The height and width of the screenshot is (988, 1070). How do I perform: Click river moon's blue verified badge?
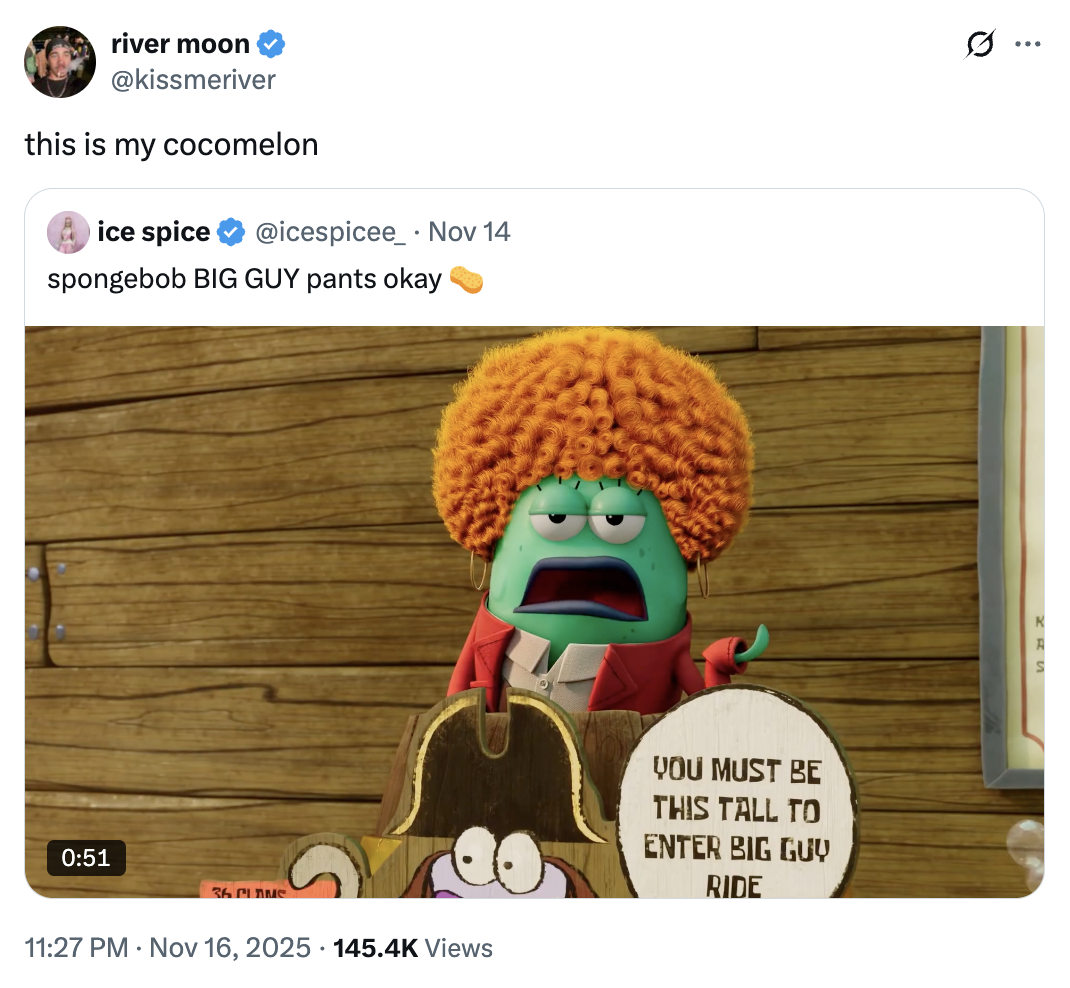tap(271, 44)
